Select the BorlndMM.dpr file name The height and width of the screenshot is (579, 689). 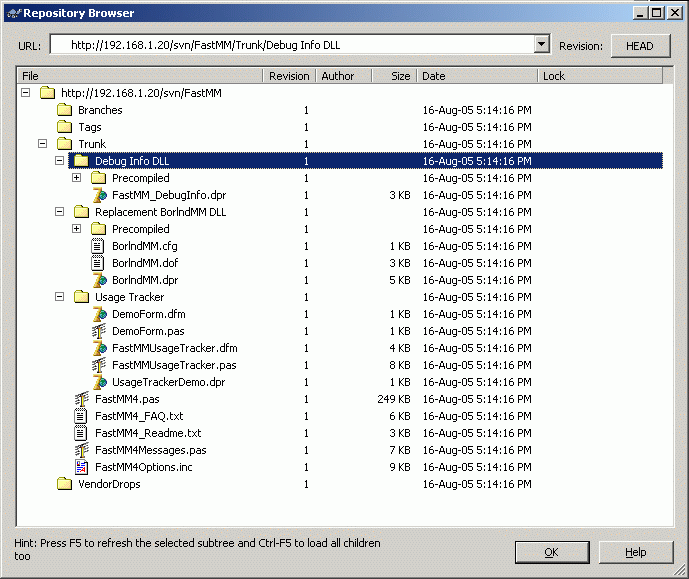(145, 280)
